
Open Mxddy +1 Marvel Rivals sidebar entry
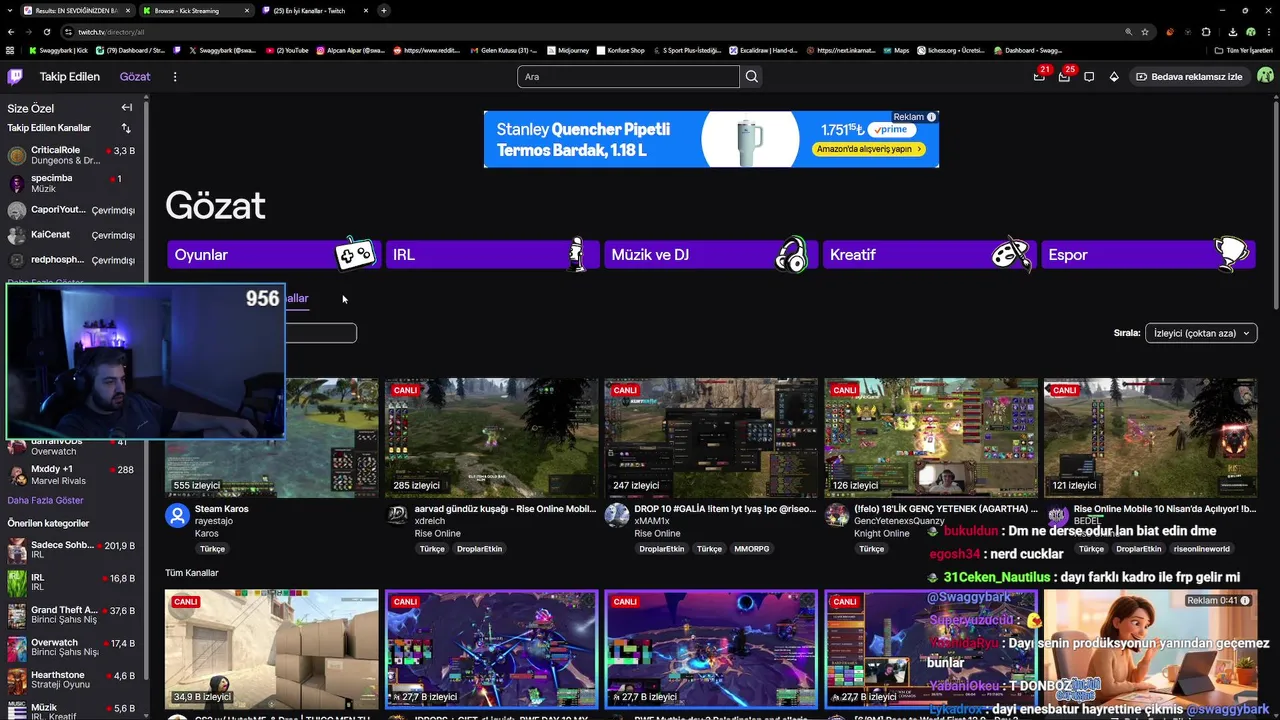click(x=71, y=475)
